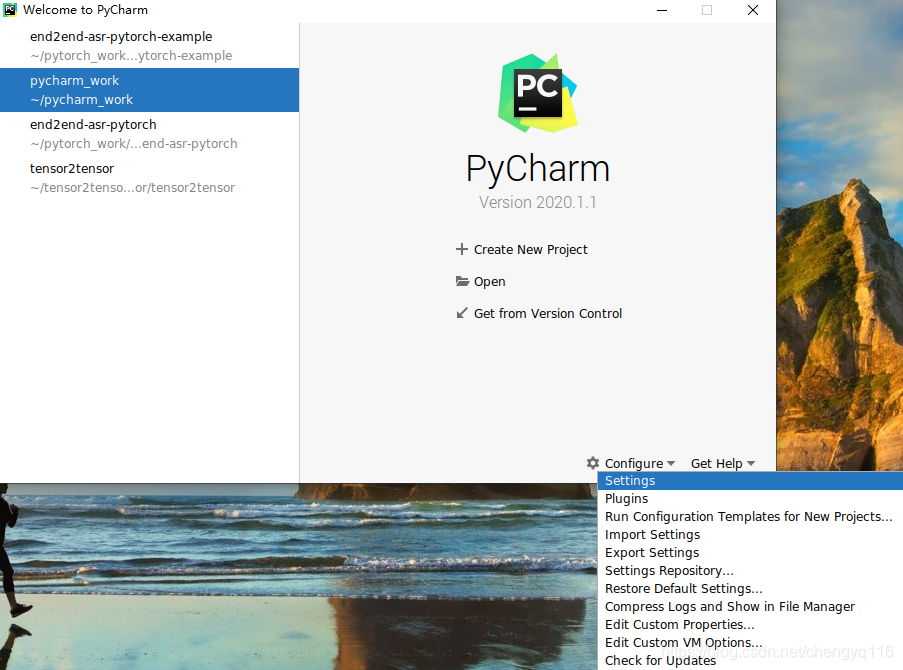Click the gear icon beside Configure
The image size is (903, 670).
593,463
